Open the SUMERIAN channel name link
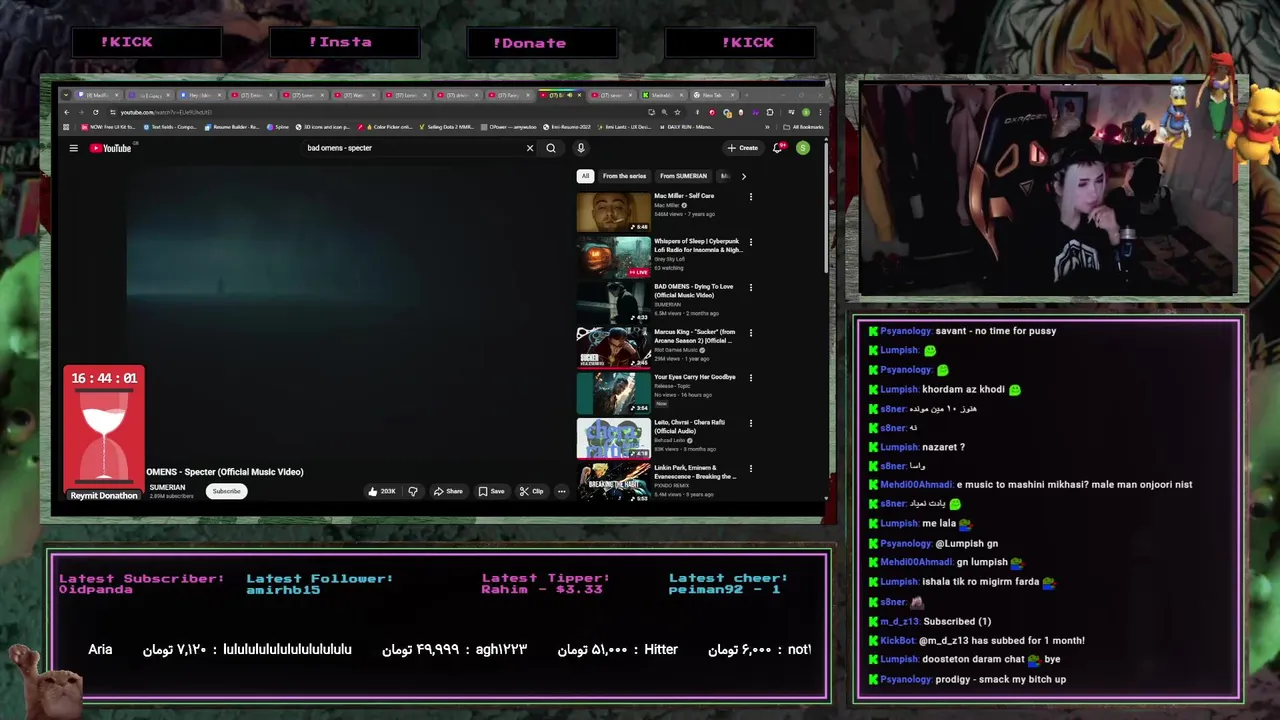Image resolution: width=1280 pixels, height=720 pixels. [167, 487]
